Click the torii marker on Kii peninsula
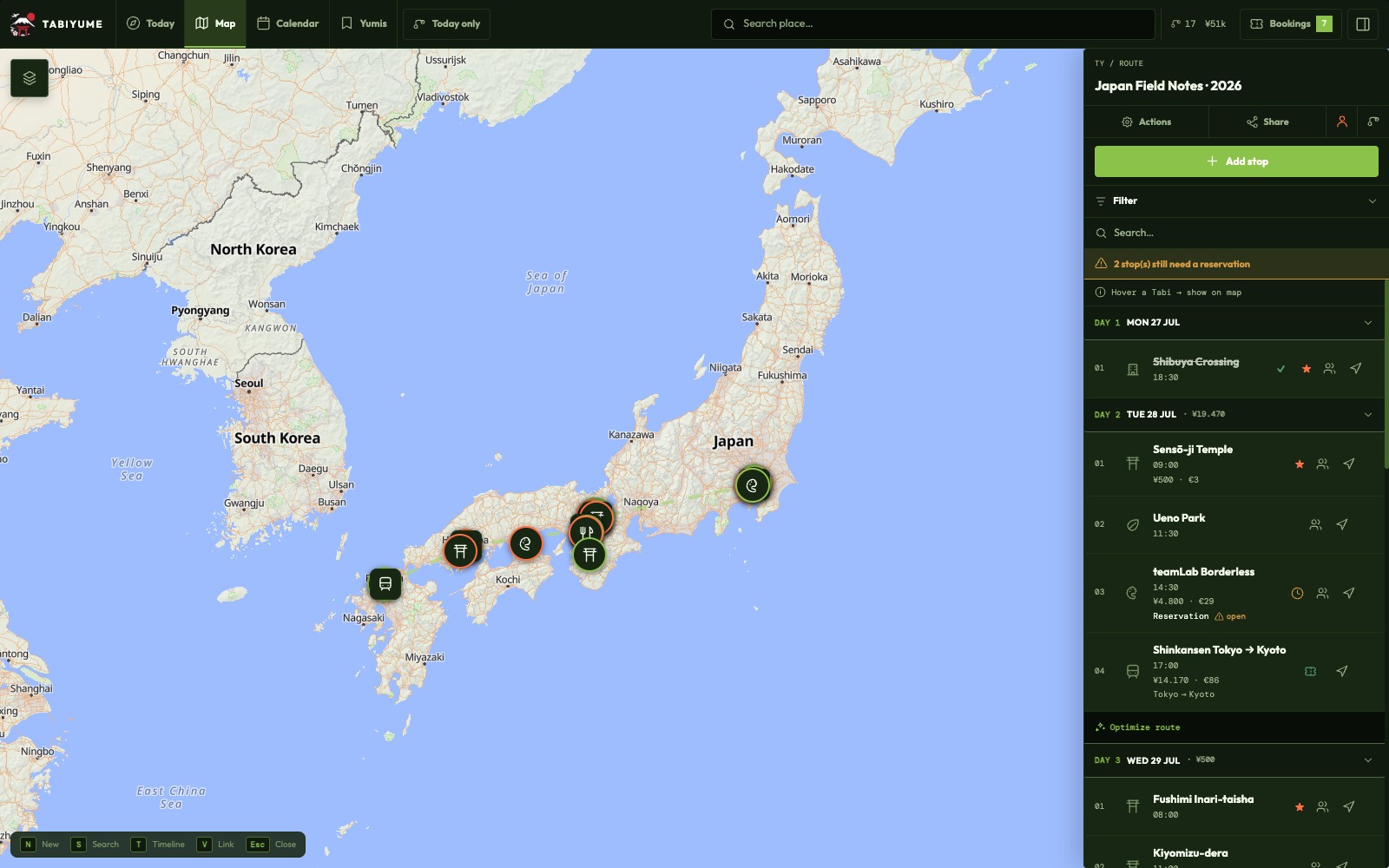Viewport: 1389px width, 868px height. click(589, 555)
